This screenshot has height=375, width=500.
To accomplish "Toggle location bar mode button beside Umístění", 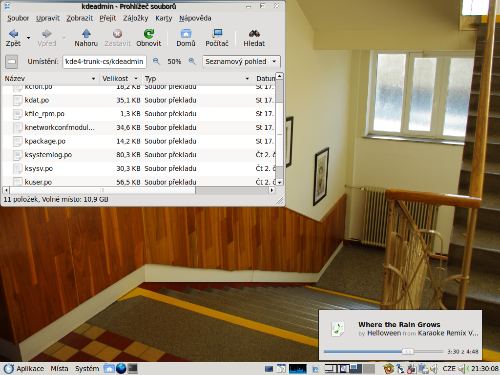I will pos(11,62).
